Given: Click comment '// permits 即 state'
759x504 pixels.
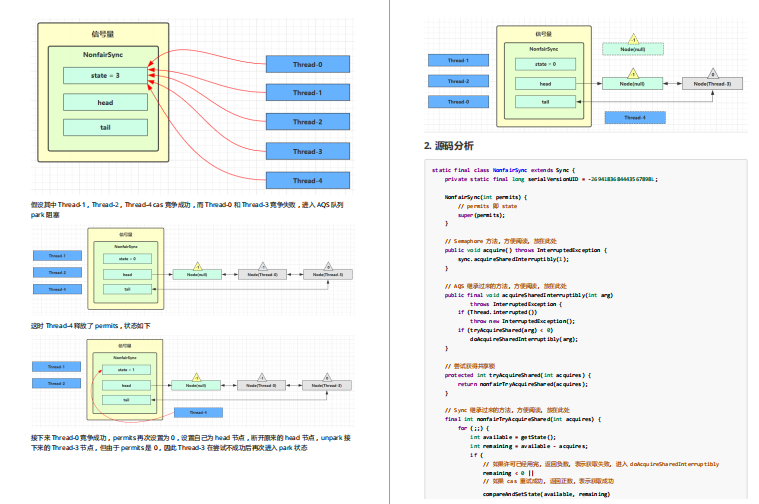Looking at the screenshot, I should click(x=487, y=206).
